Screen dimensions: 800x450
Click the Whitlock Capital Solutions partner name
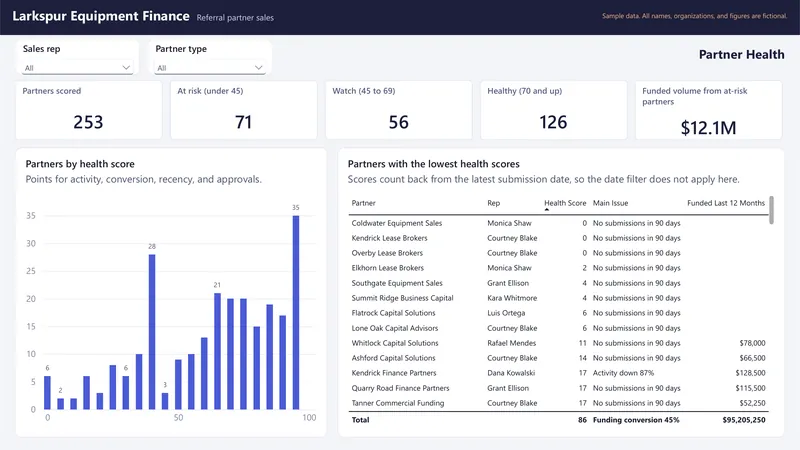point(395,343)
